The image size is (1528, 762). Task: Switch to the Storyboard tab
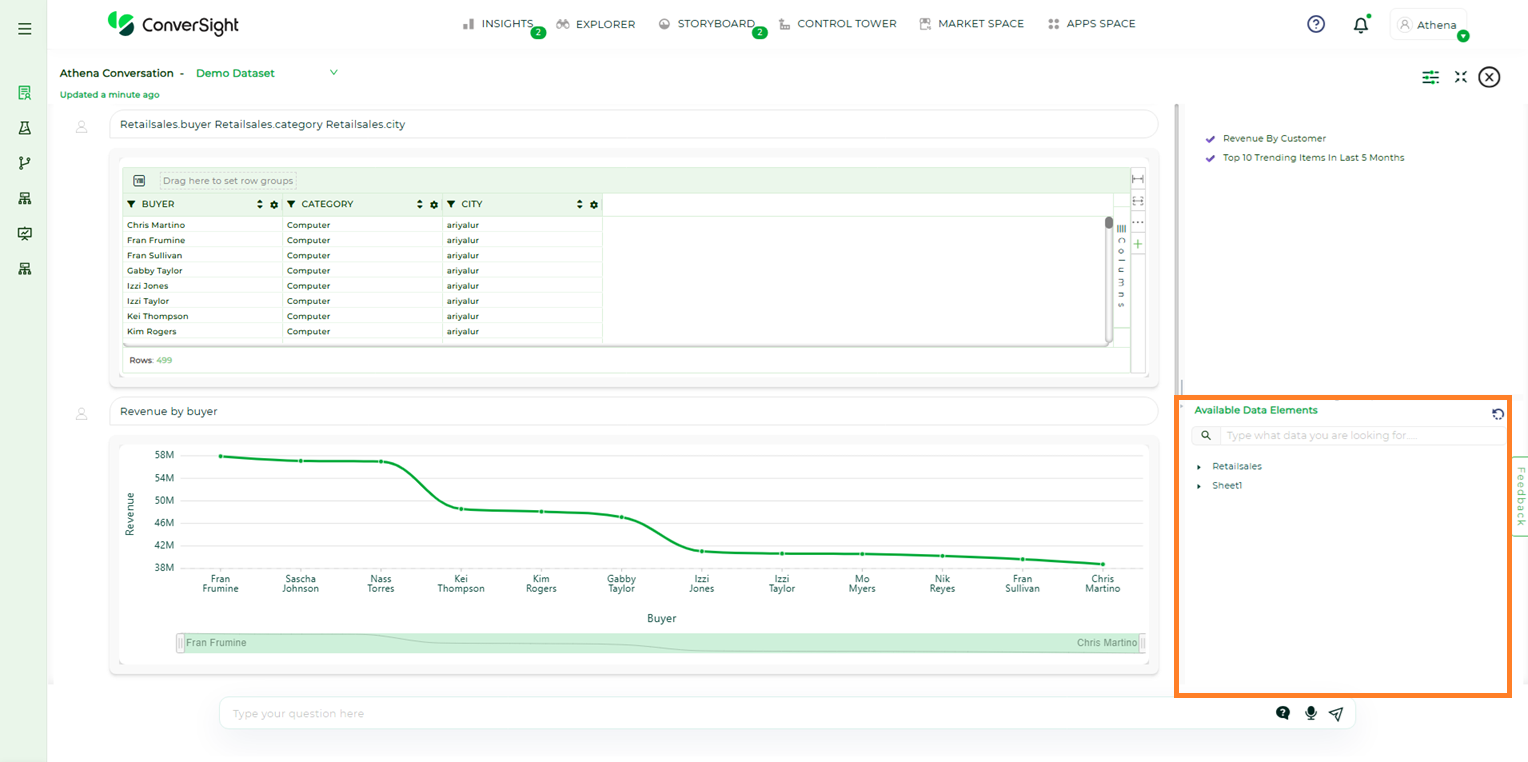tap(707, 24)
